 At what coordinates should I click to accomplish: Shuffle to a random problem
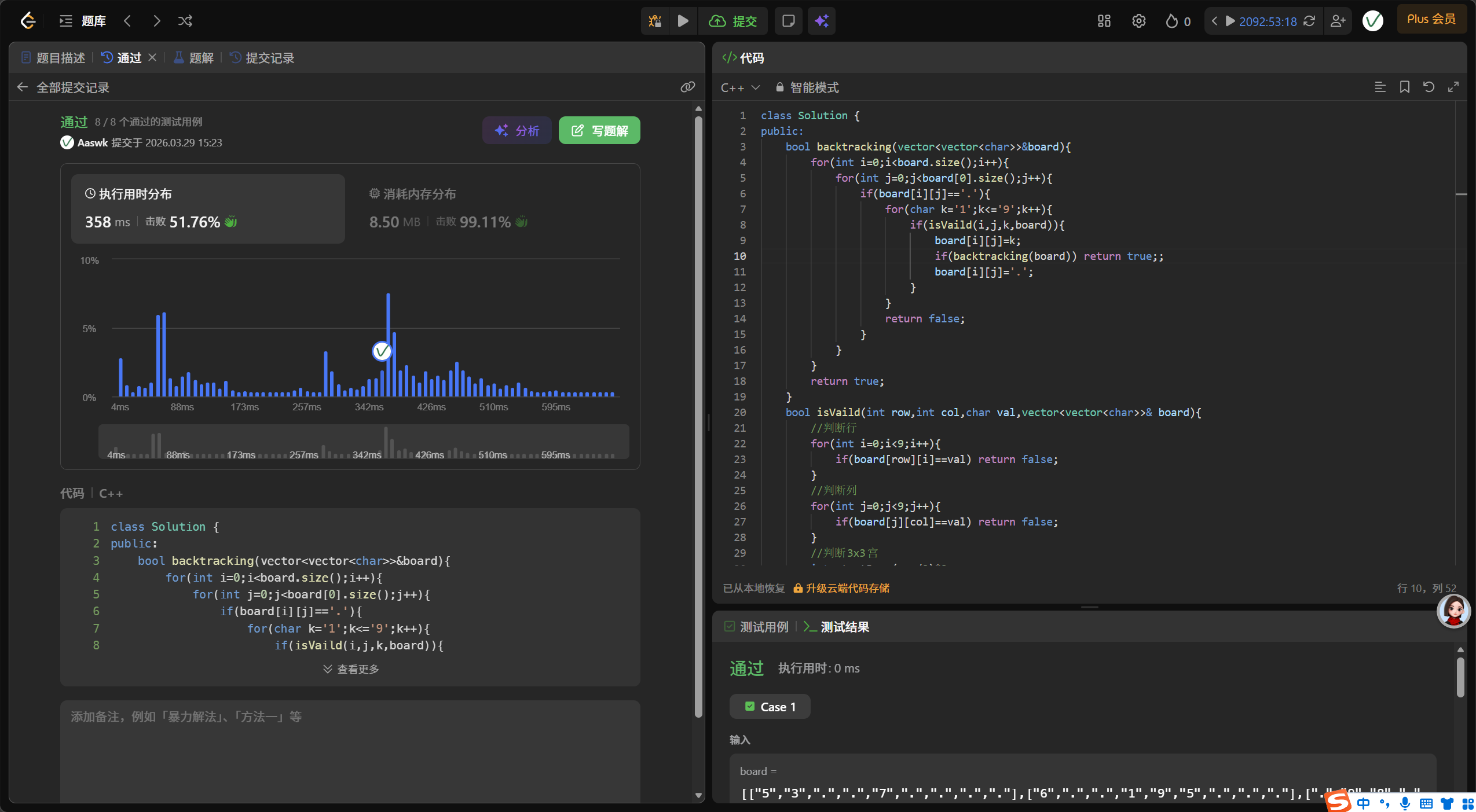[185, 21]
